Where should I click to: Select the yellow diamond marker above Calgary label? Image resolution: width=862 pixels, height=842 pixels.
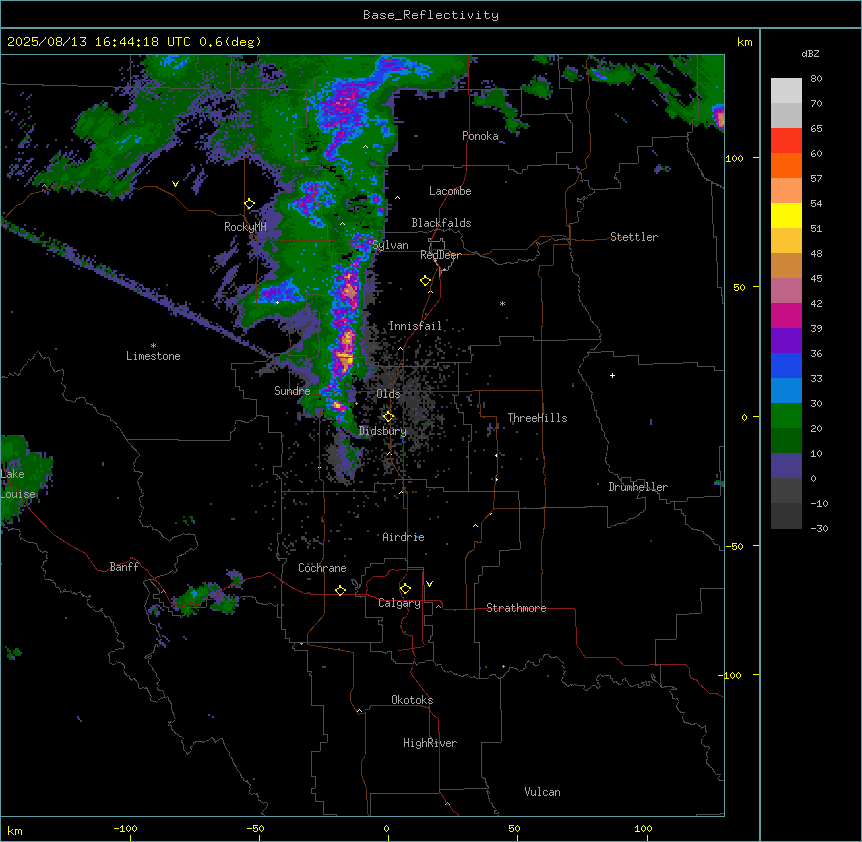[406, 589]
